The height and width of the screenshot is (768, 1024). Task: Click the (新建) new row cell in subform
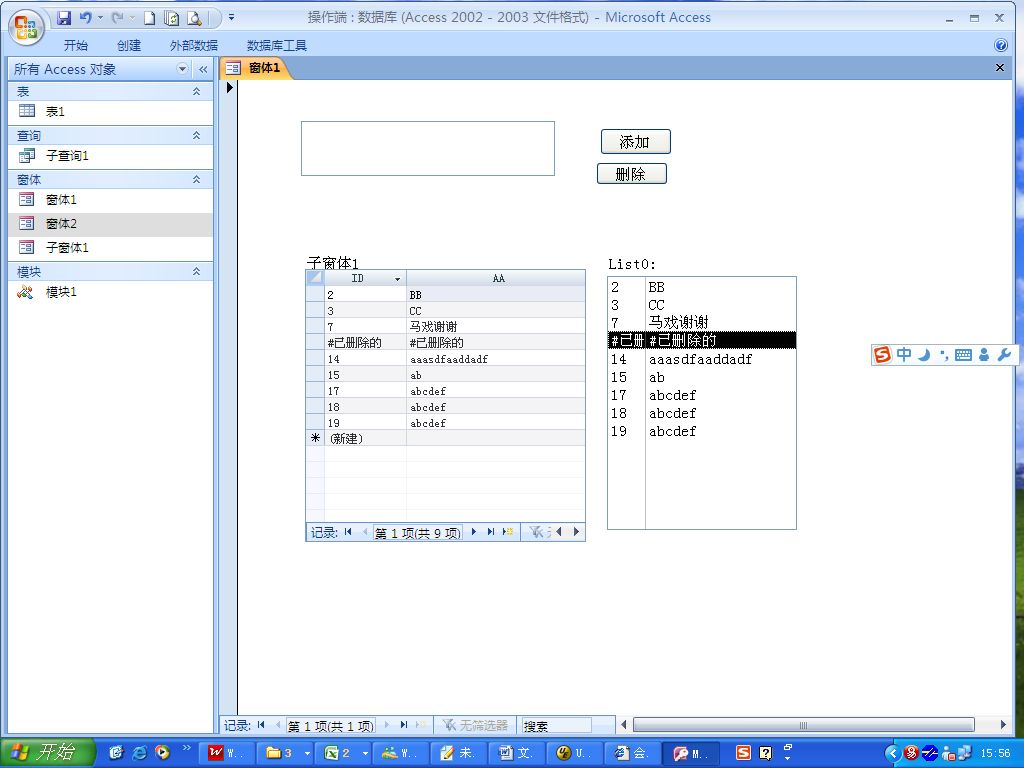click(x=365, y=439)
